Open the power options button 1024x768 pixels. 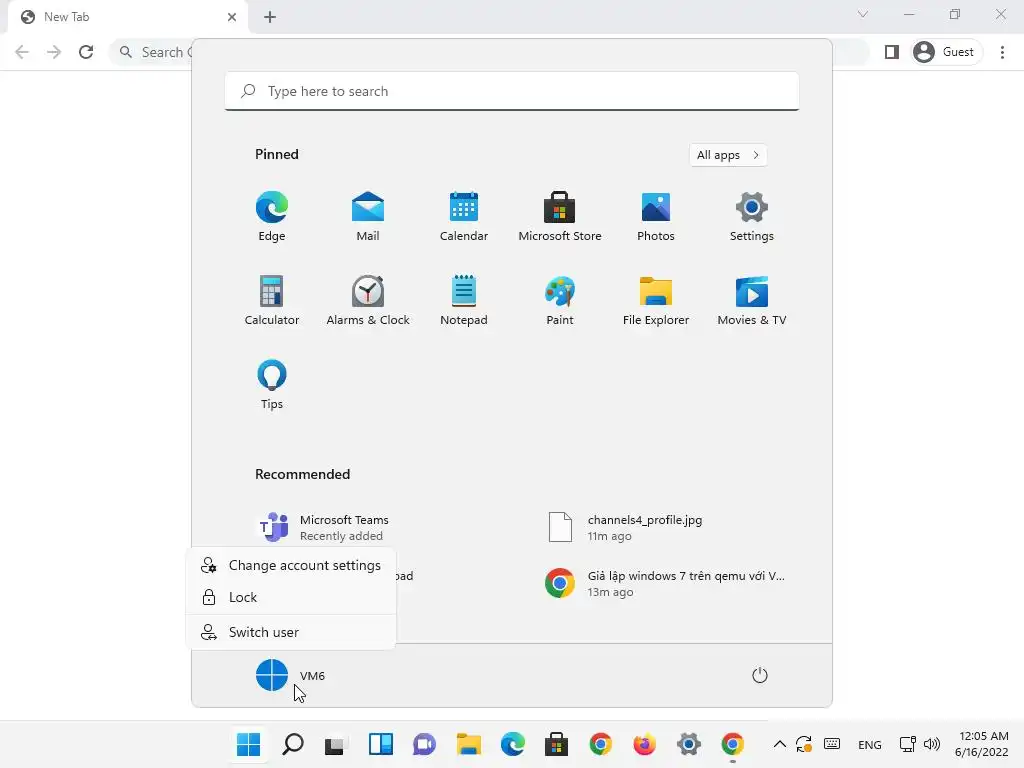tap(760, 675)
